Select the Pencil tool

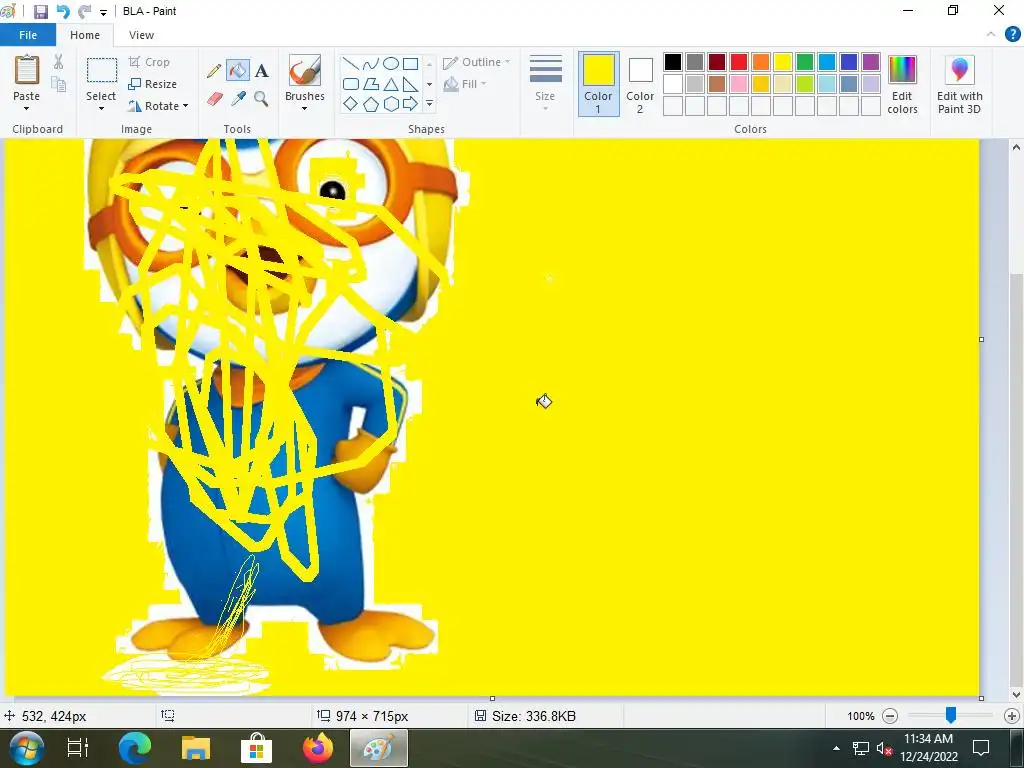pyautogui.click(x=214, y=71)
